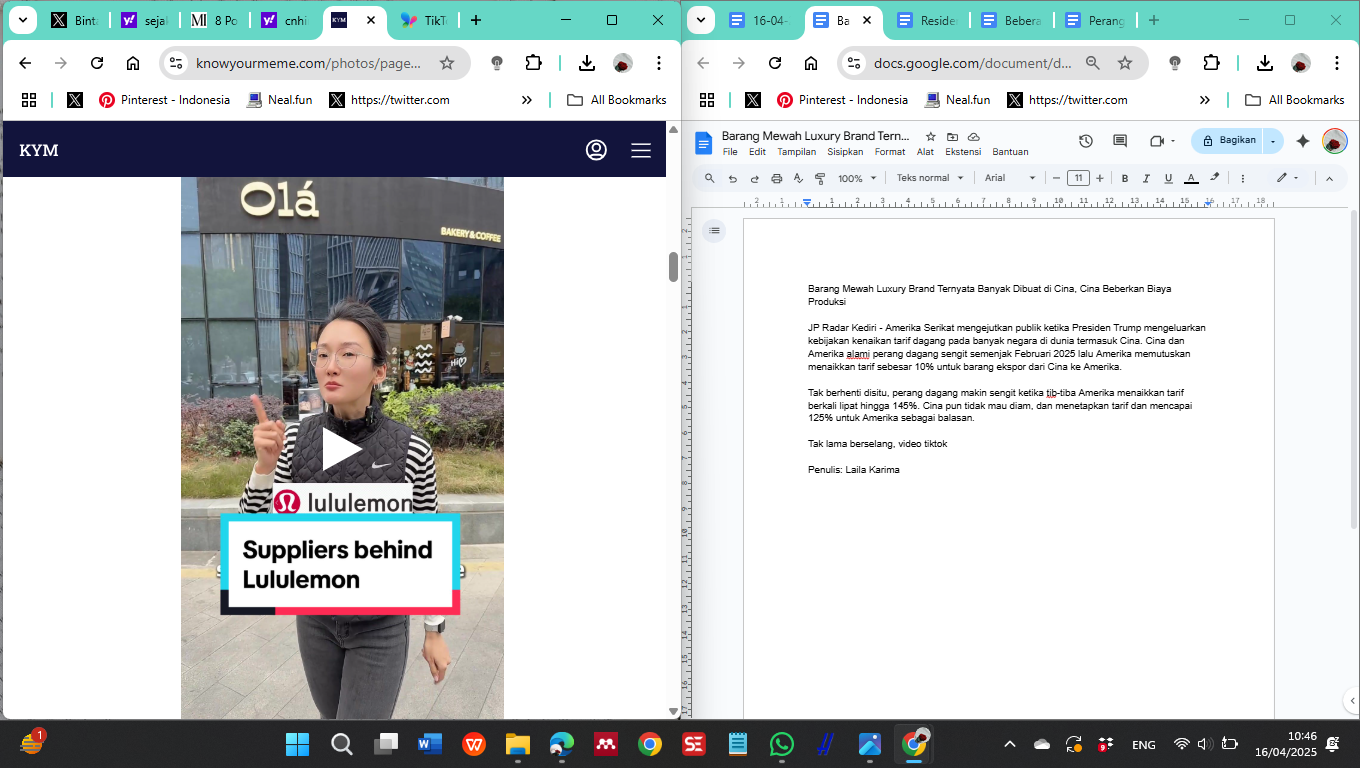Click the Windows Start button

click(298, 744)
